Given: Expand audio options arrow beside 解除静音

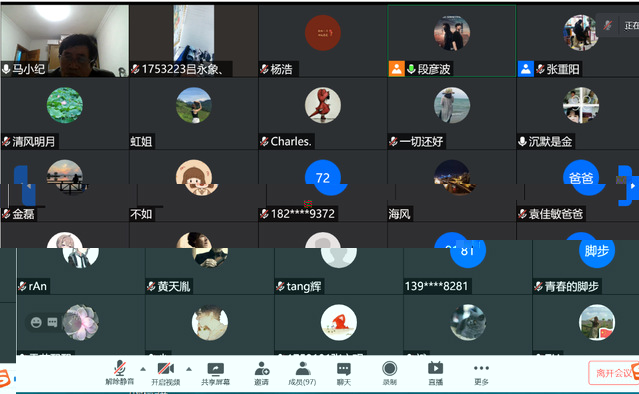Looking at the screenshot, I should 143,369.
